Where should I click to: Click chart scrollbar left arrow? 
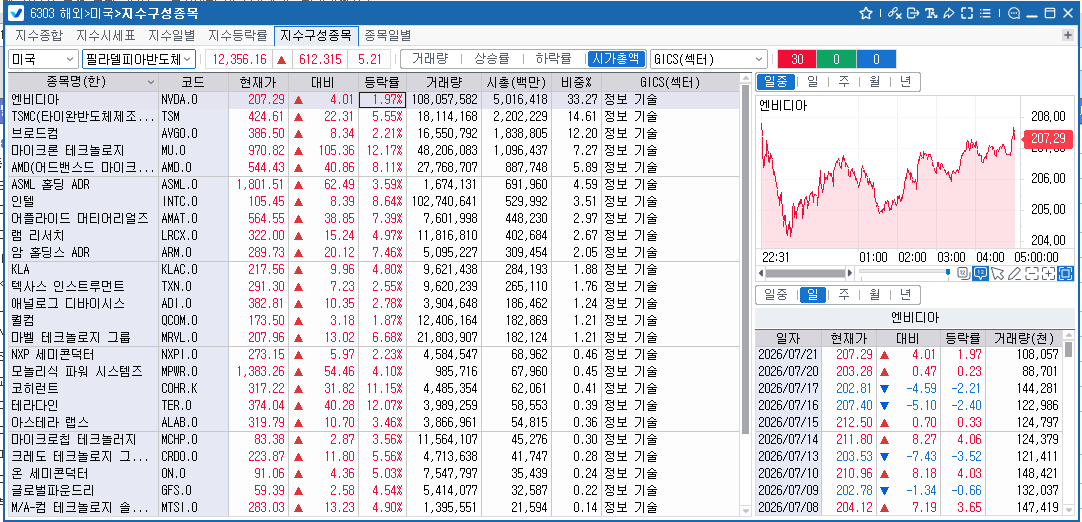(760, 273)
